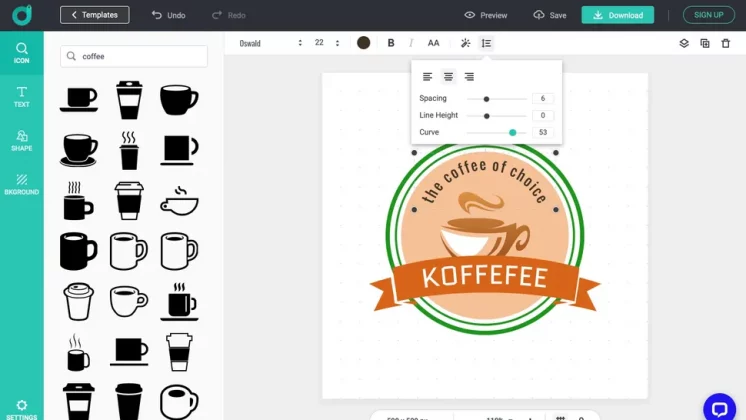The image size is (746, 420).
Task: Toggle uppercase AA text case
Action: tap(433, 43)
